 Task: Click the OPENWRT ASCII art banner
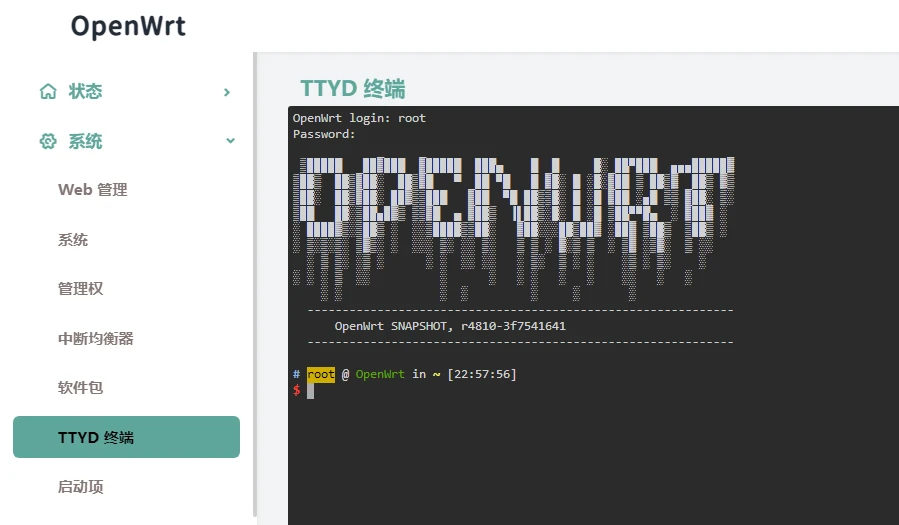514,228
